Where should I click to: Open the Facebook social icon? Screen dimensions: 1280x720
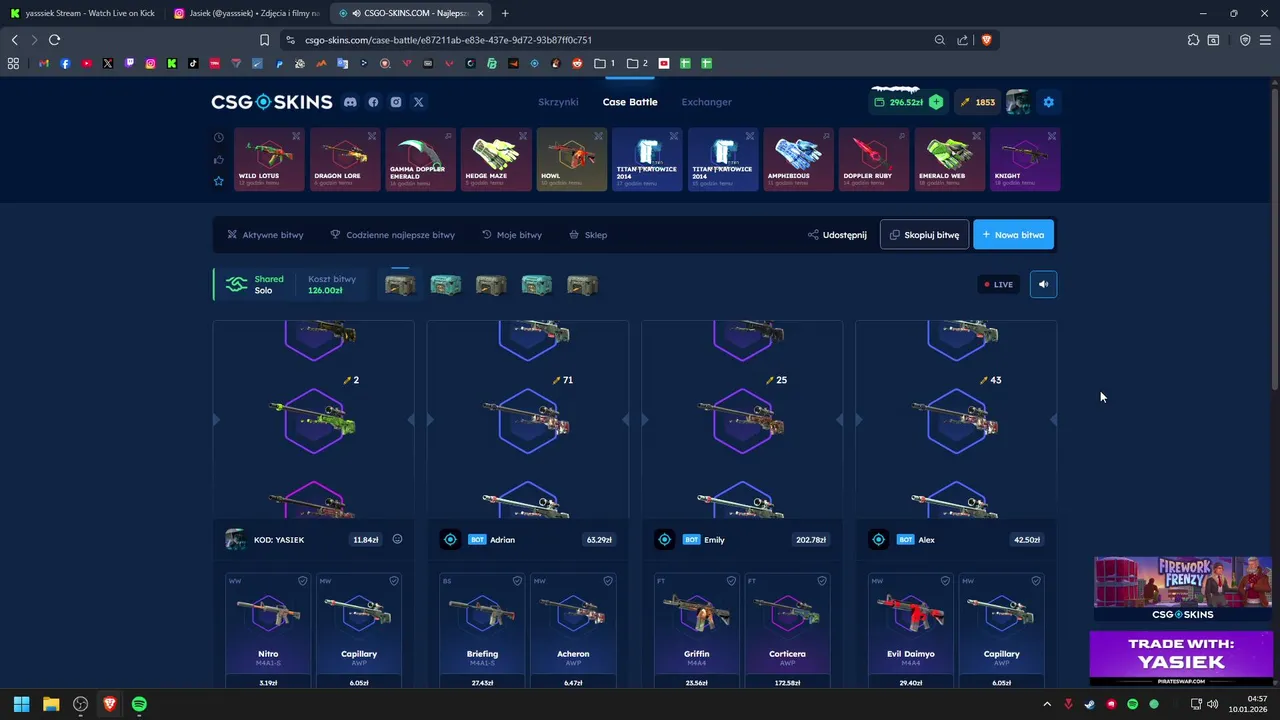click(373, 102)
